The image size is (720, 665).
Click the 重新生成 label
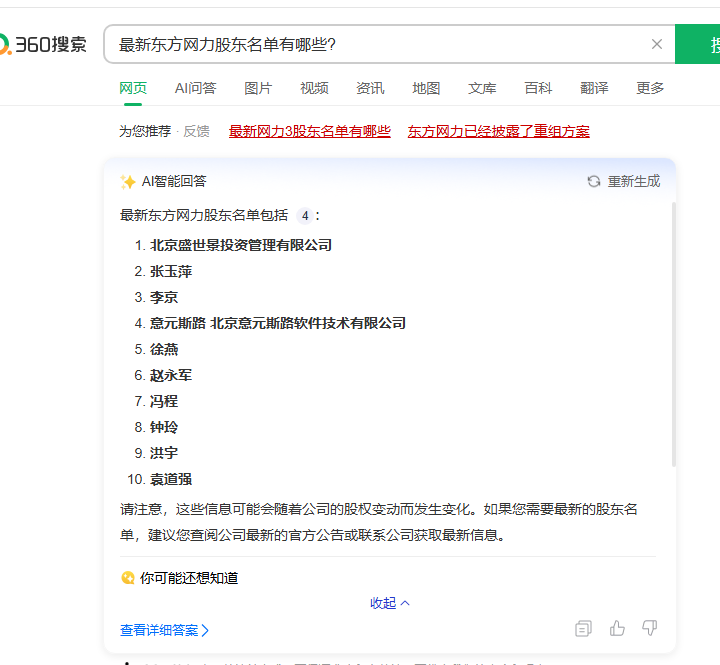click(x=634, y=181)
